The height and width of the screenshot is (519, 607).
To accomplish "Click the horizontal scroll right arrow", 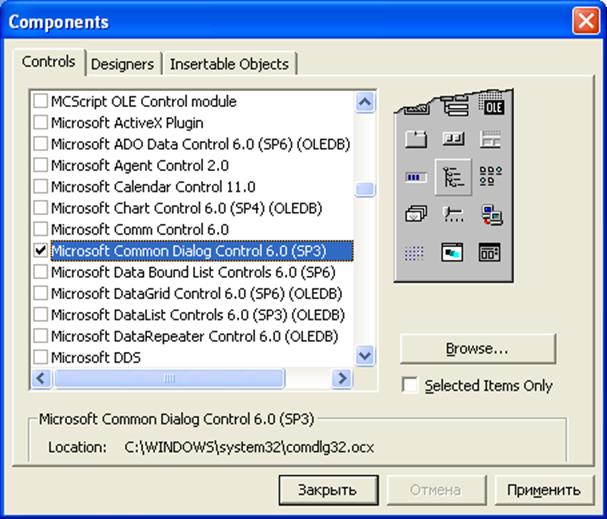I will pos(342,378).
